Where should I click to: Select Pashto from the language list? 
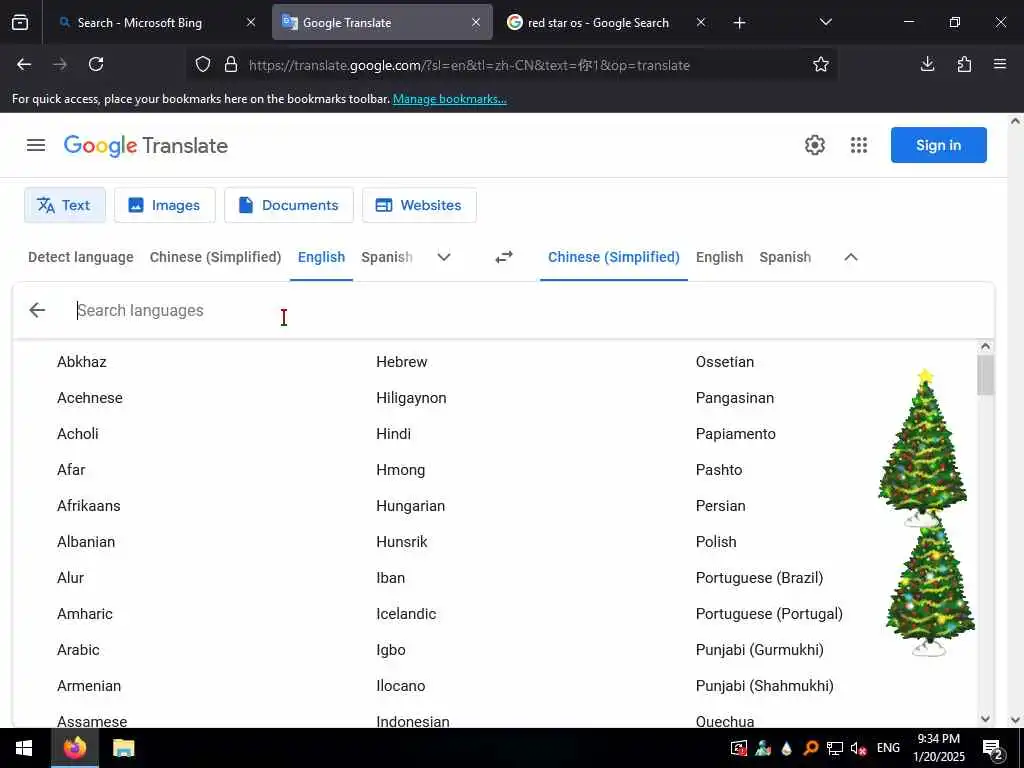718,470
